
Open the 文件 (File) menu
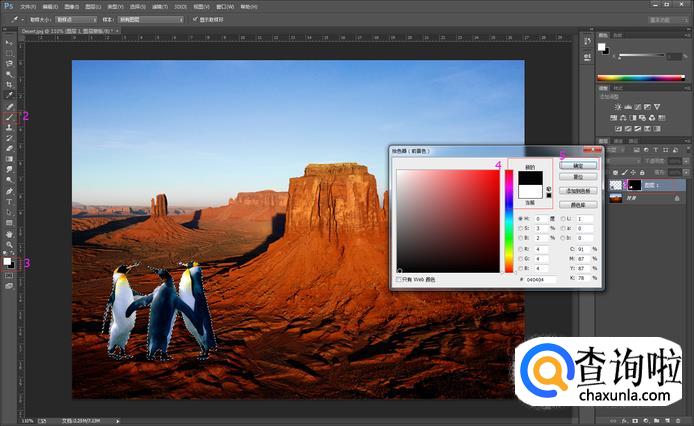[x=27, y=5]
